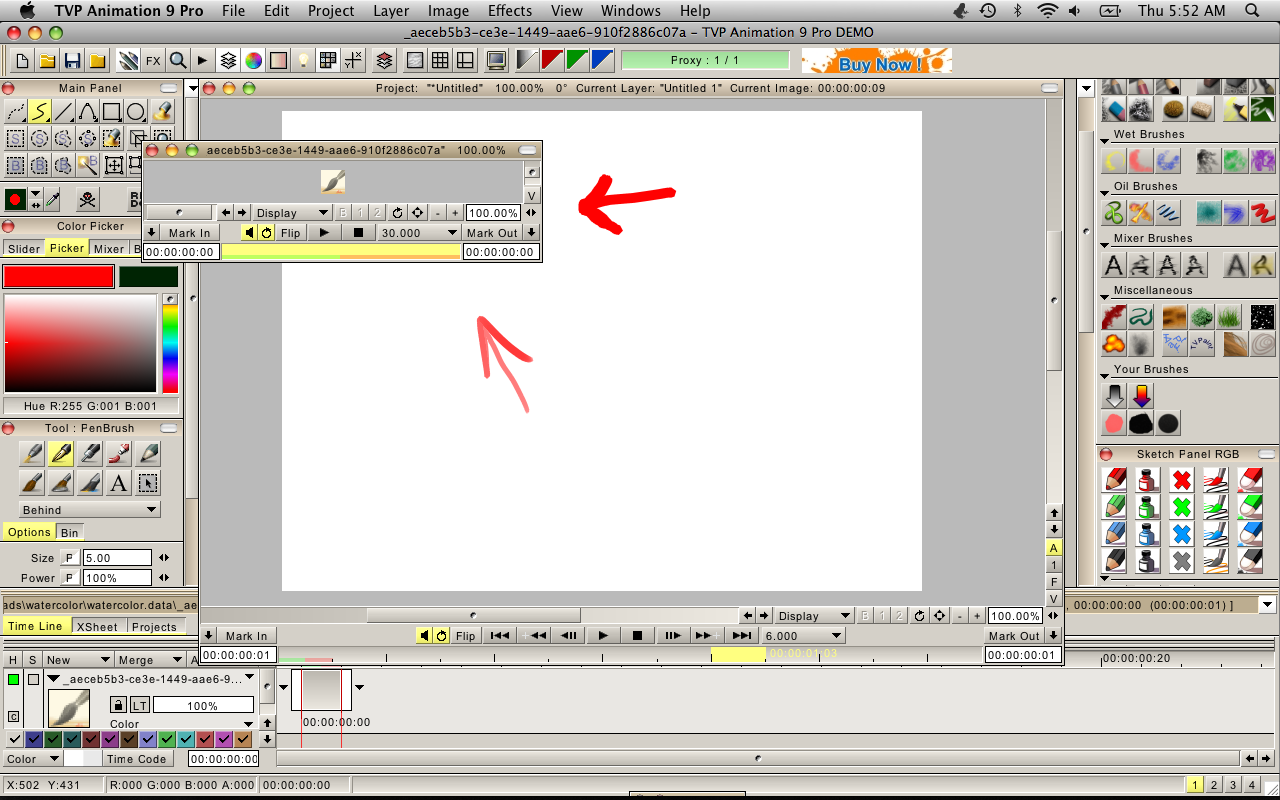Switch to the Mixer tab in Color Picker
1280x800 pixels.
tap(109, 249)
